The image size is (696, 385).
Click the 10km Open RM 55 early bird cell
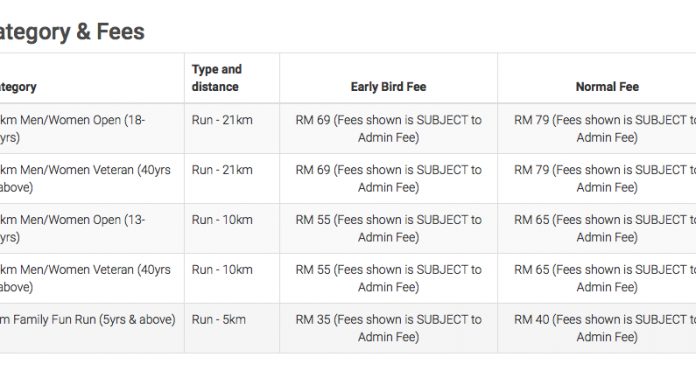(x=388, y=229)
